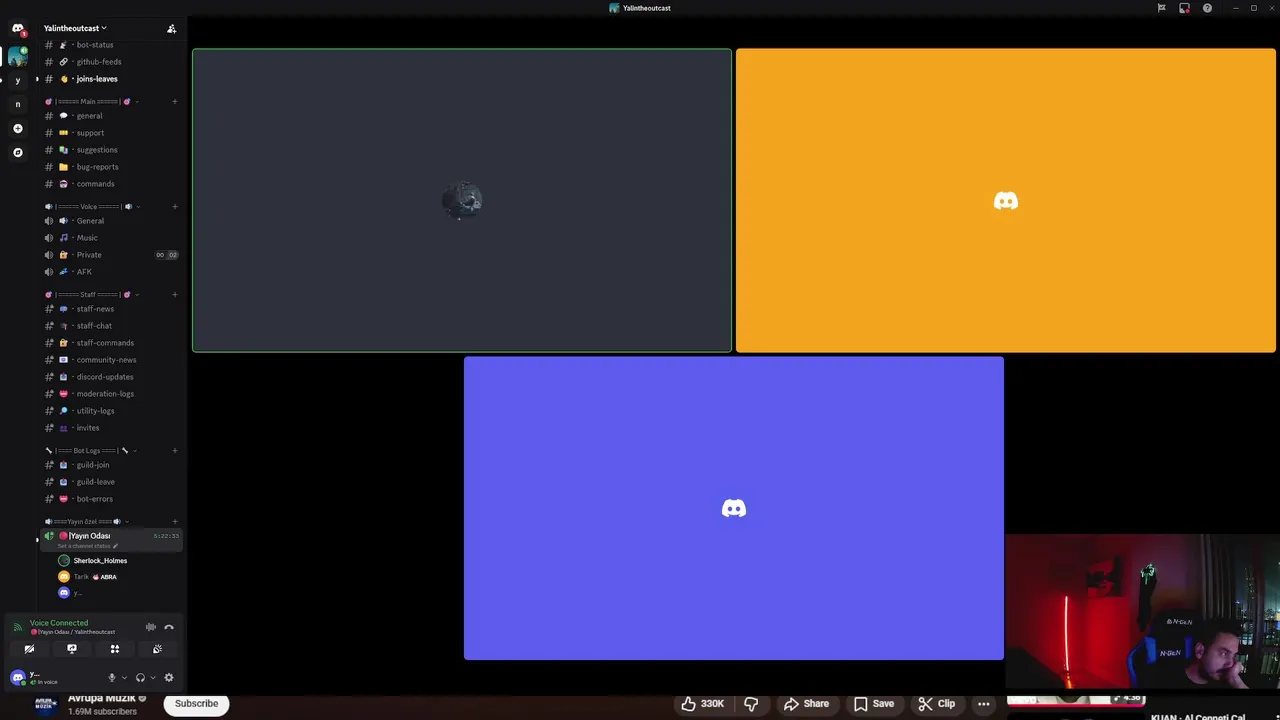Screen dimensions: 1280x720
Task: Open headphone output options dropdown arrow
Action: pos(152,678)
